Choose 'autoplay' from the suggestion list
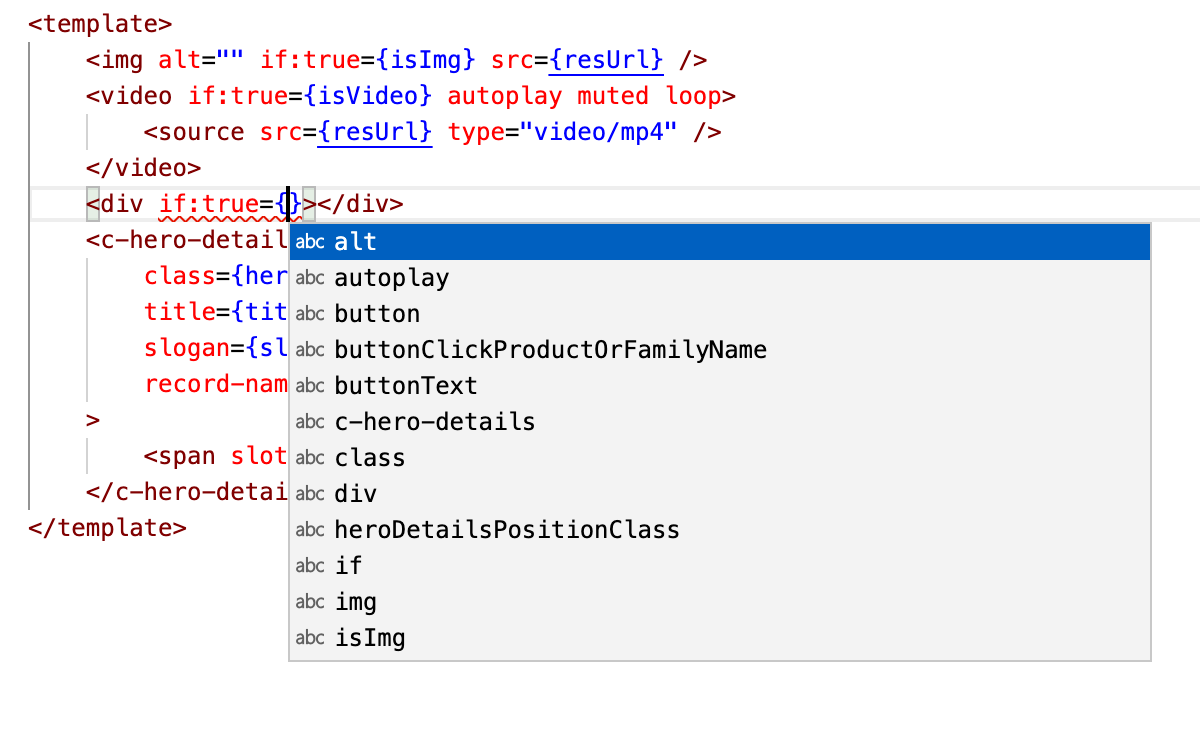 pos(720,278)
